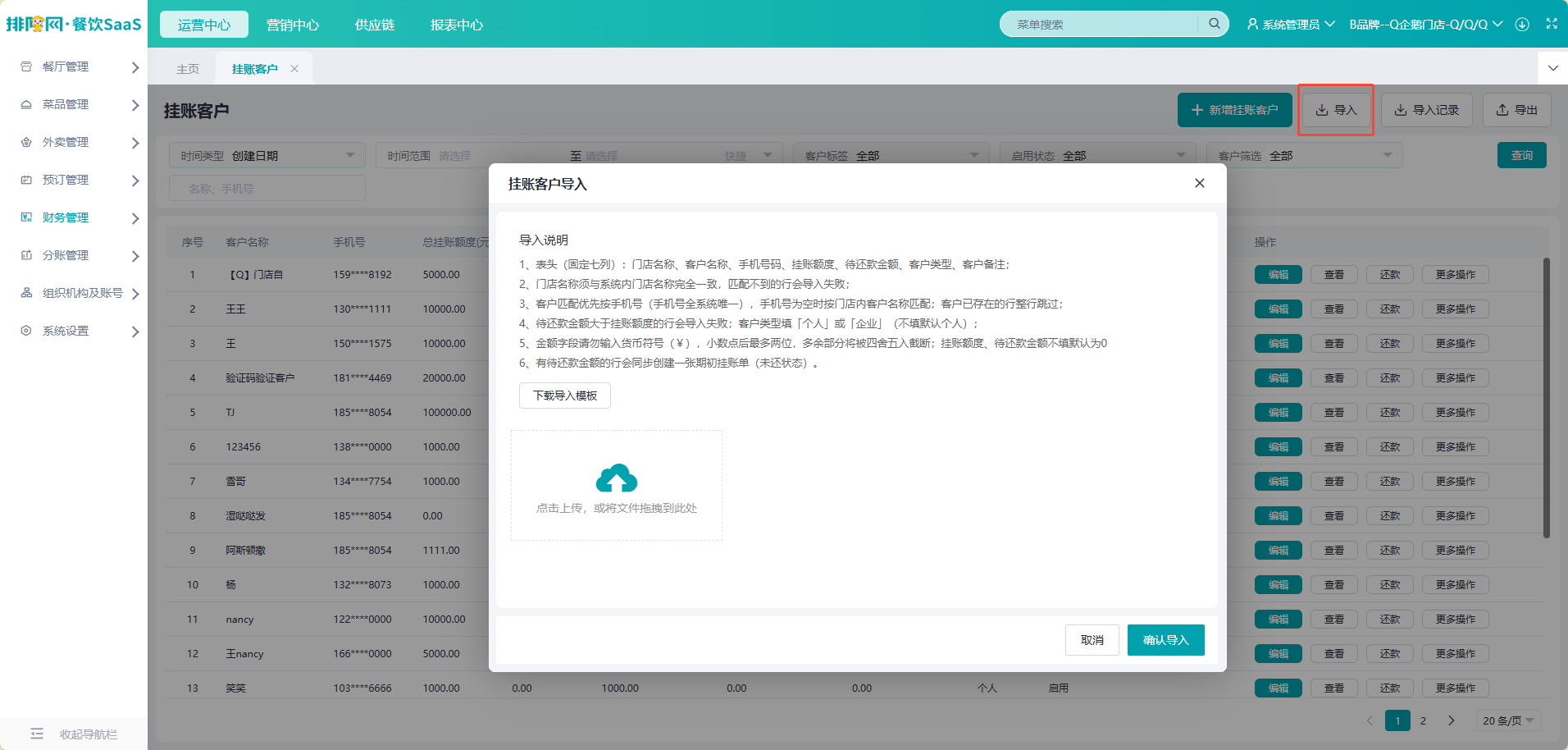Toggle fullscreen mode icon in header
Viewport: 1568px width, 750px height.
click(1552, 24)
